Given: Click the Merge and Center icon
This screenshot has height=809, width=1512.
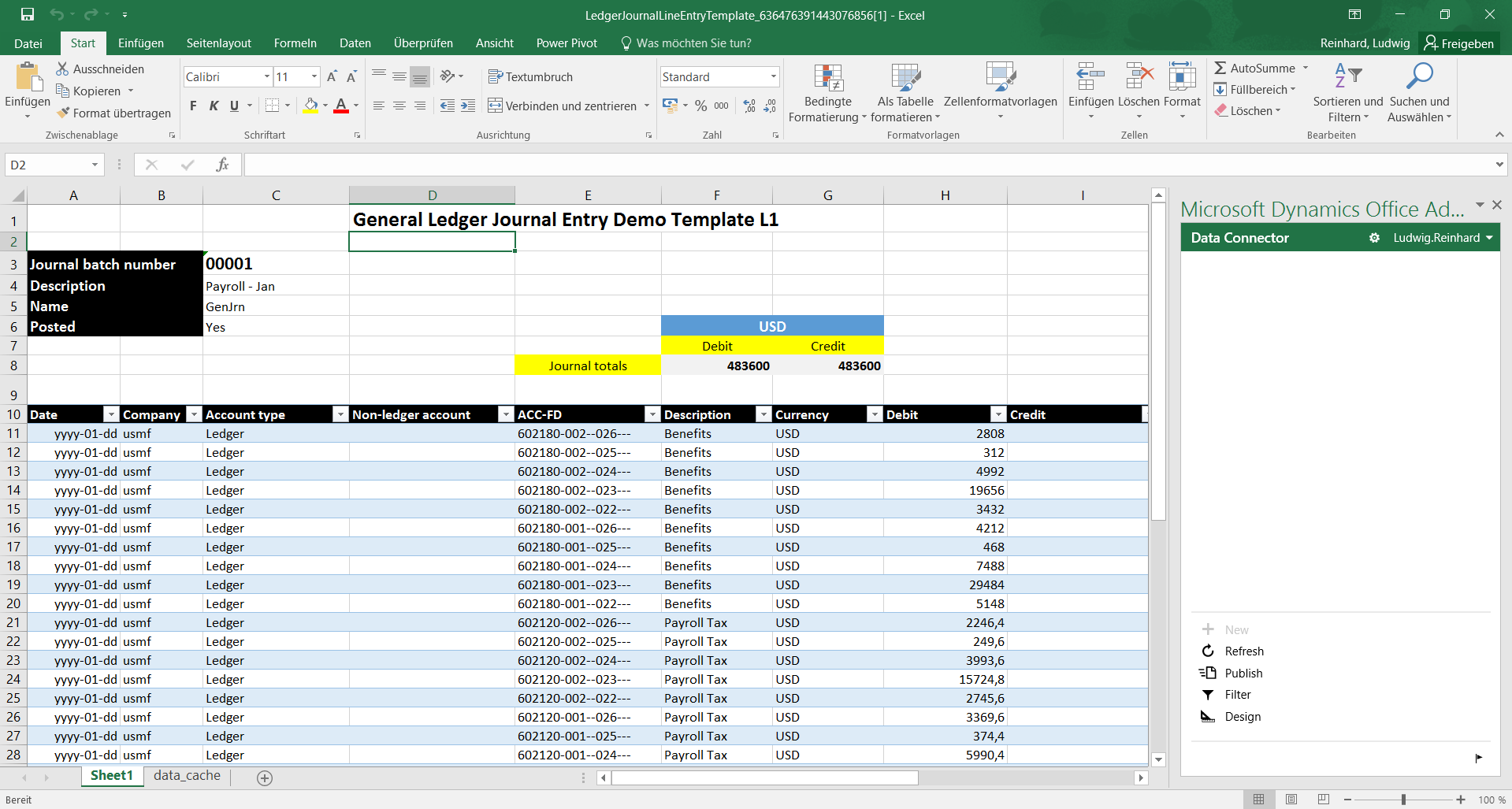Looking at the screenshot, I should click(495, 106).
